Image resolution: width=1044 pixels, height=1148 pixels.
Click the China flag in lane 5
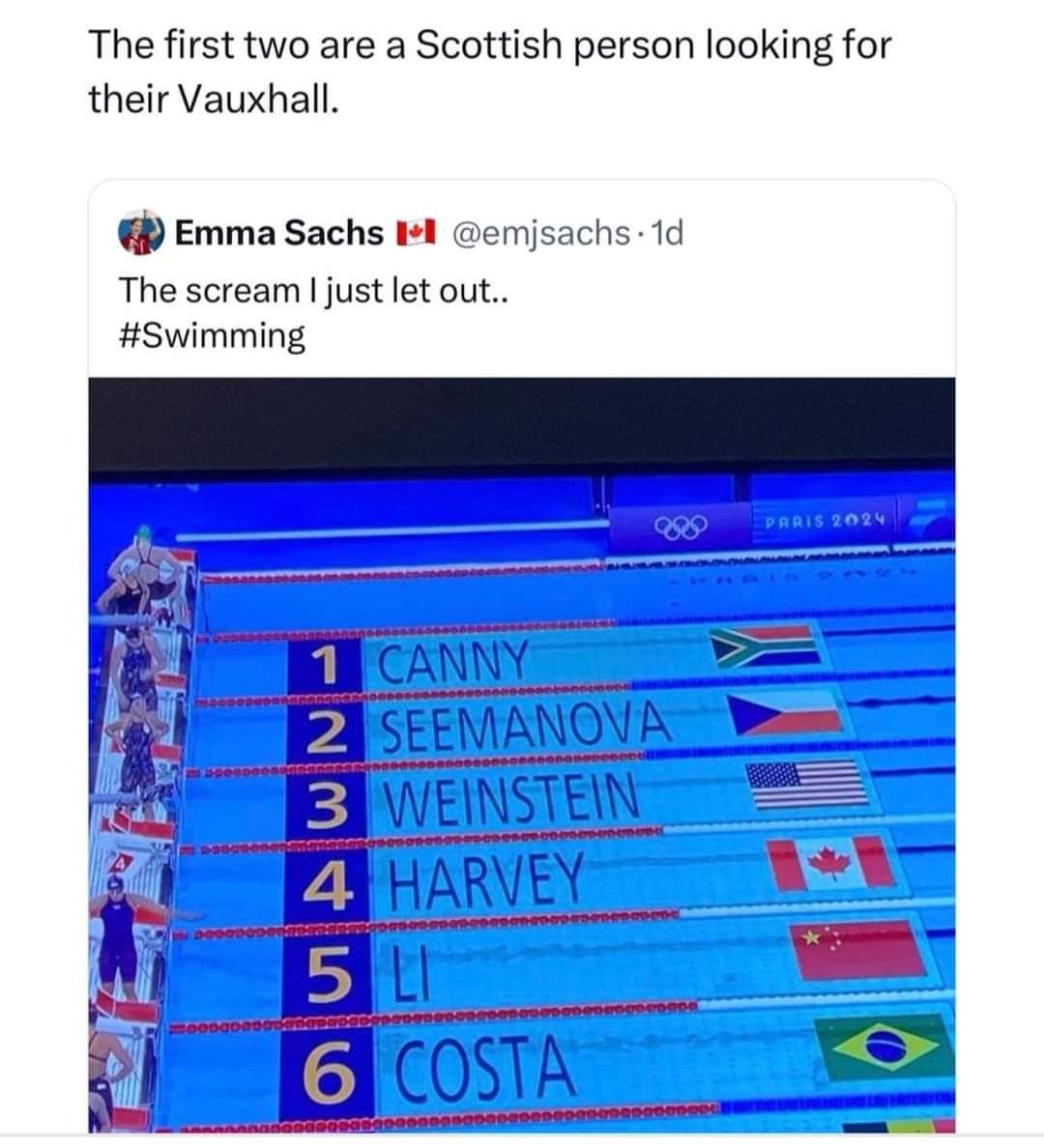pyautogui.click(x=854, y=946)
